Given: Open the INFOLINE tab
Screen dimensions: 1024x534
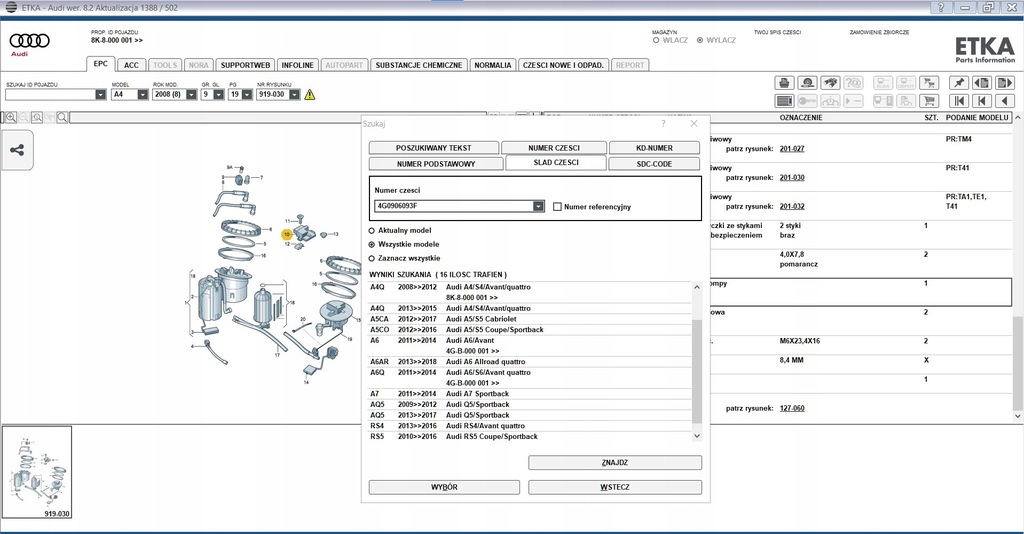Looking at the screenshot, I should coord(298,65).
